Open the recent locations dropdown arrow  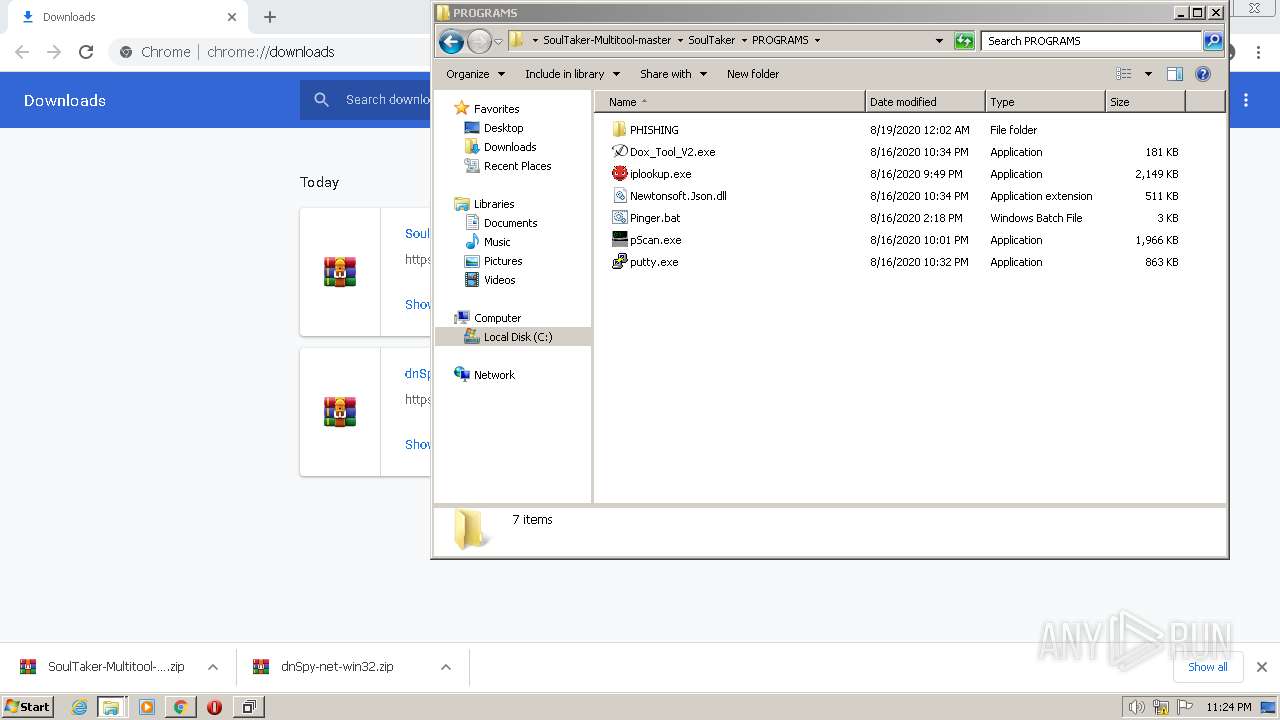pos(498,41)
